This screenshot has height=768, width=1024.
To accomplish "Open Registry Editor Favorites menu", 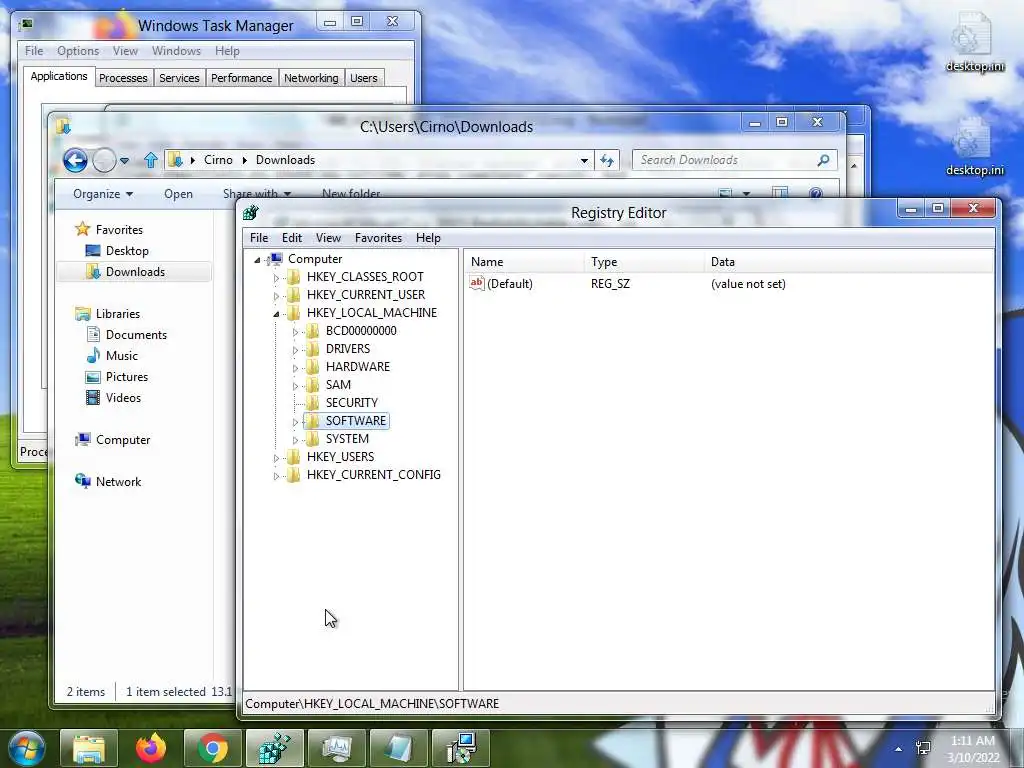I will point(378,238).
